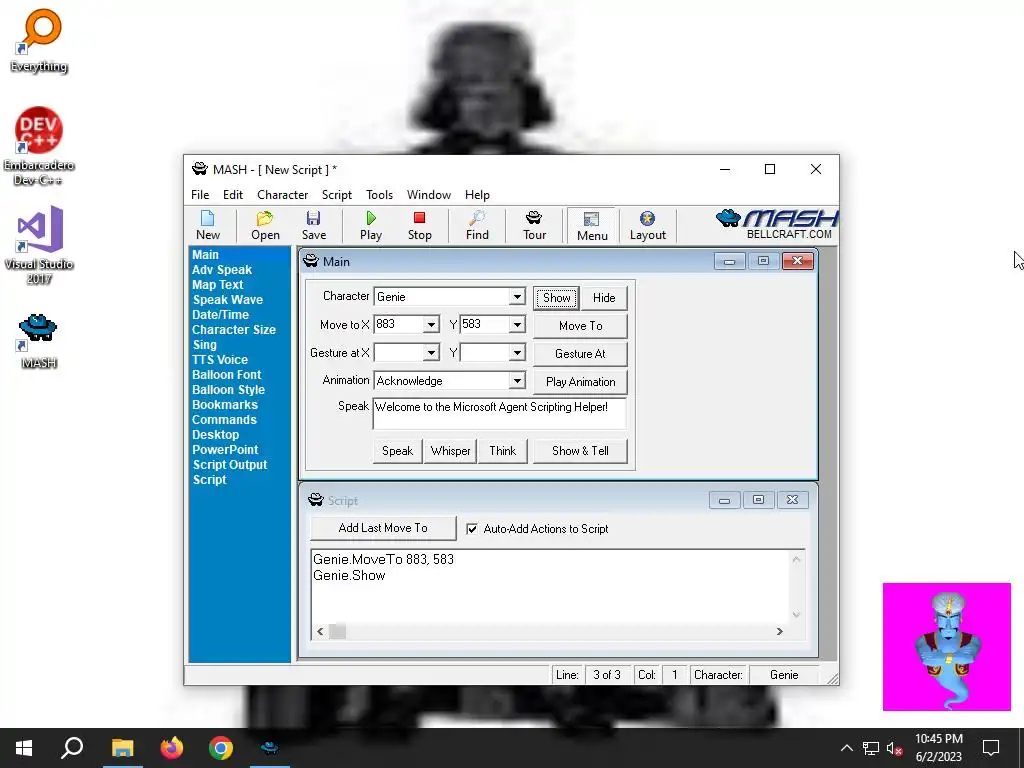The image size is (1024, 768).
Task: Click the script horizontal scrollbar thumb
Action: click(x=337, y=632)
